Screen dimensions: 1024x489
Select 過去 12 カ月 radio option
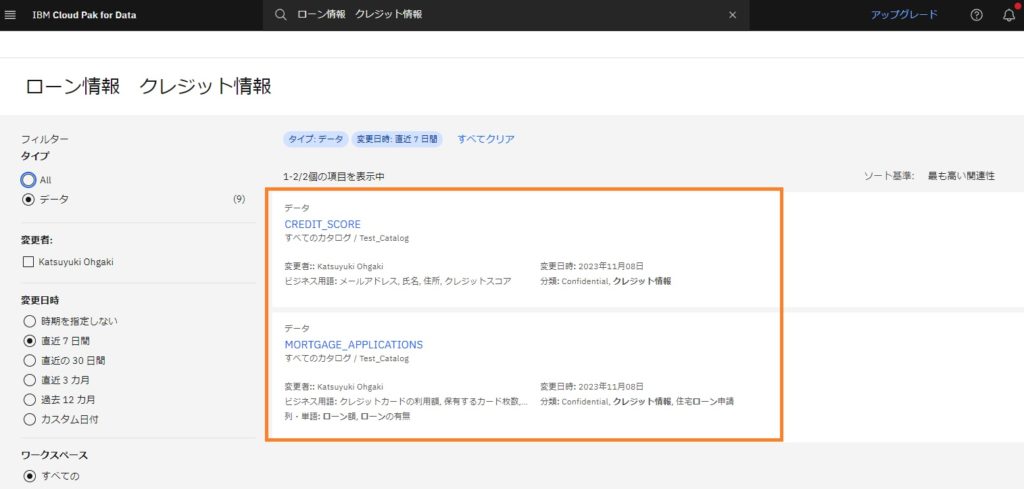click(29, 400)
